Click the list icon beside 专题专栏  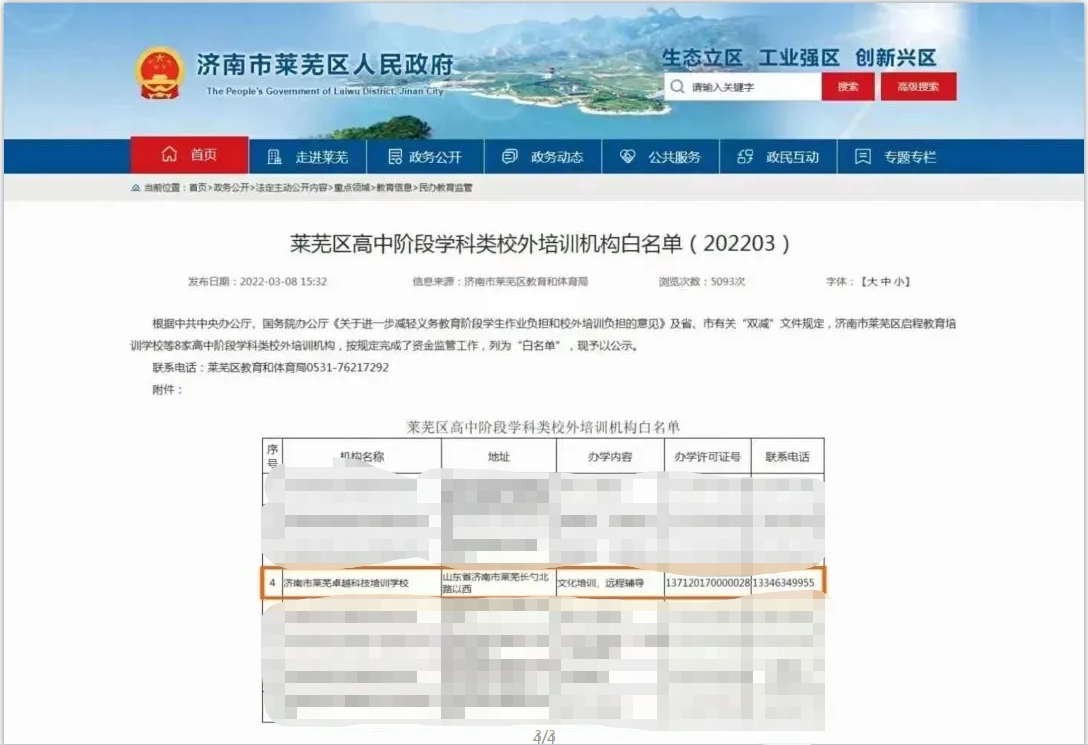coord(862,157)
